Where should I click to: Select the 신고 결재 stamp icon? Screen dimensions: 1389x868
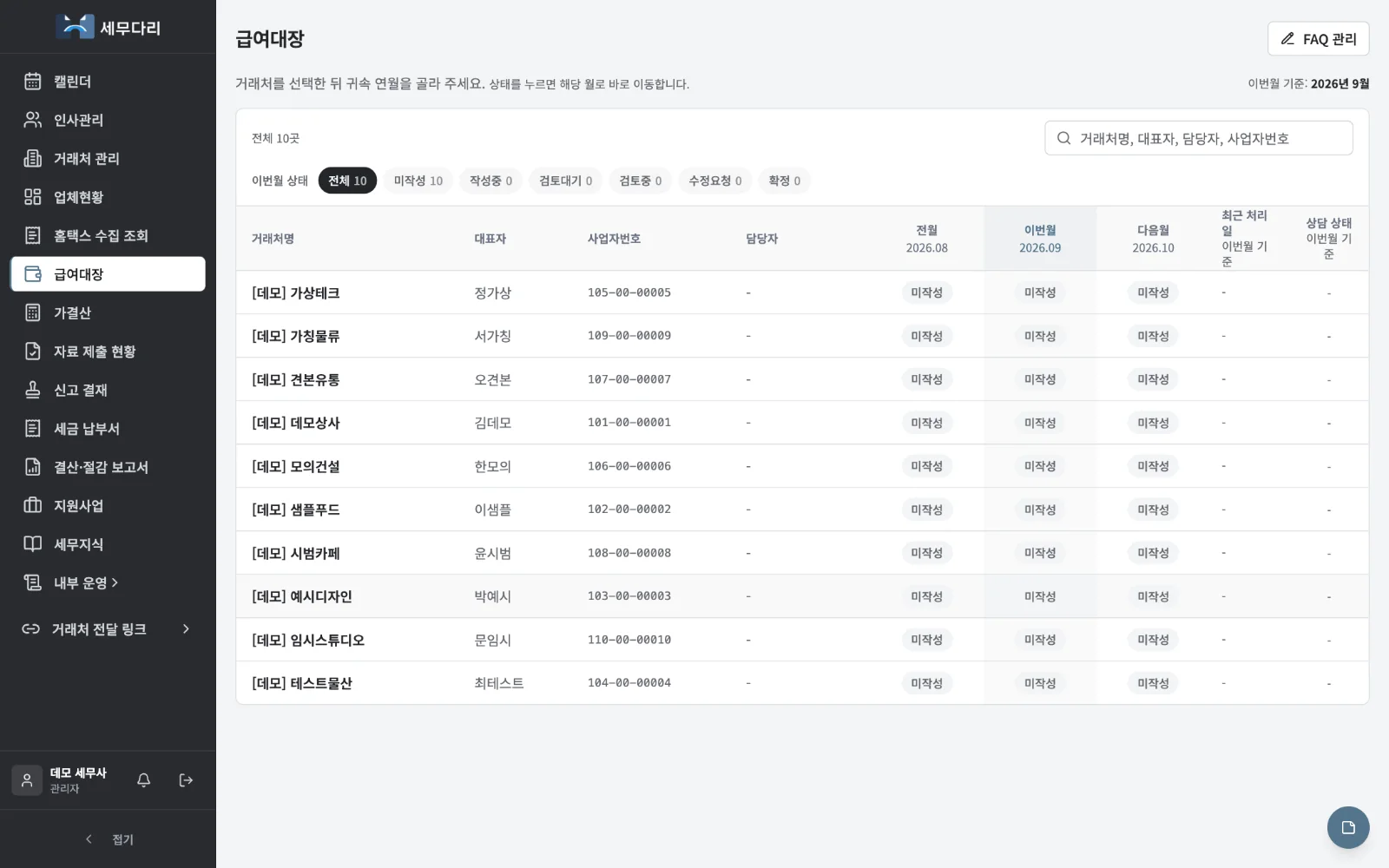tap(33, 390)
